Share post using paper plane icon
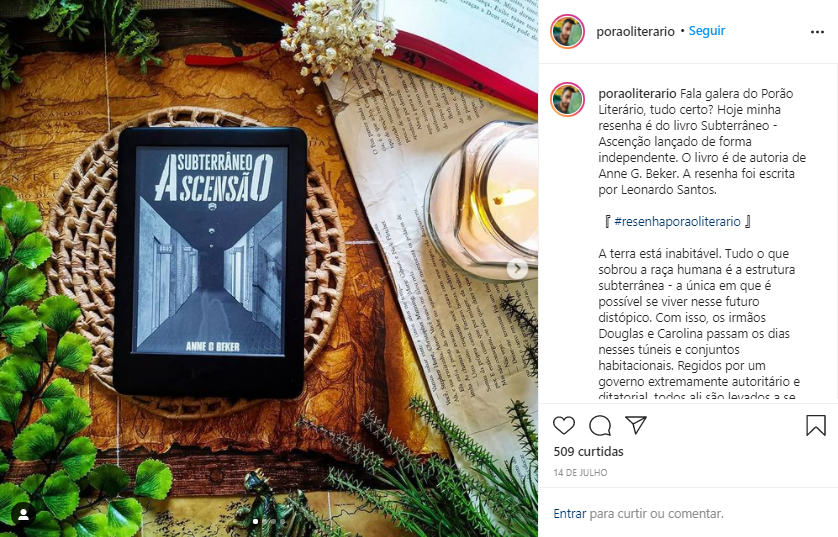838x537 pixels. [636, 425]
